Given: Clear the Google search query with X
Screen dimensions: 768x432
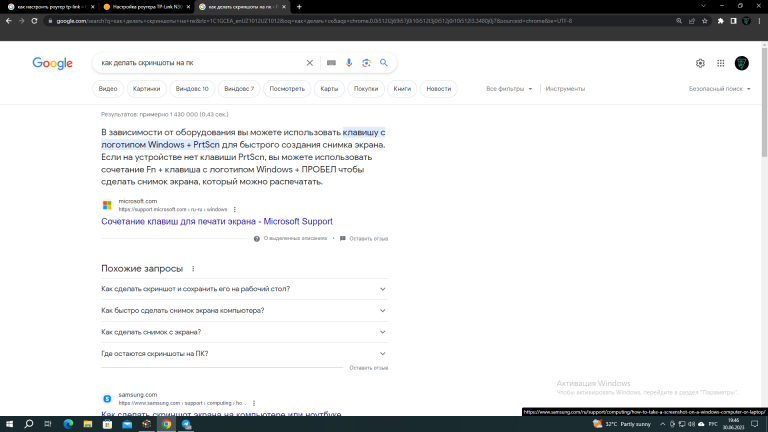Looking at the screenshot, I should pos(310,63).
